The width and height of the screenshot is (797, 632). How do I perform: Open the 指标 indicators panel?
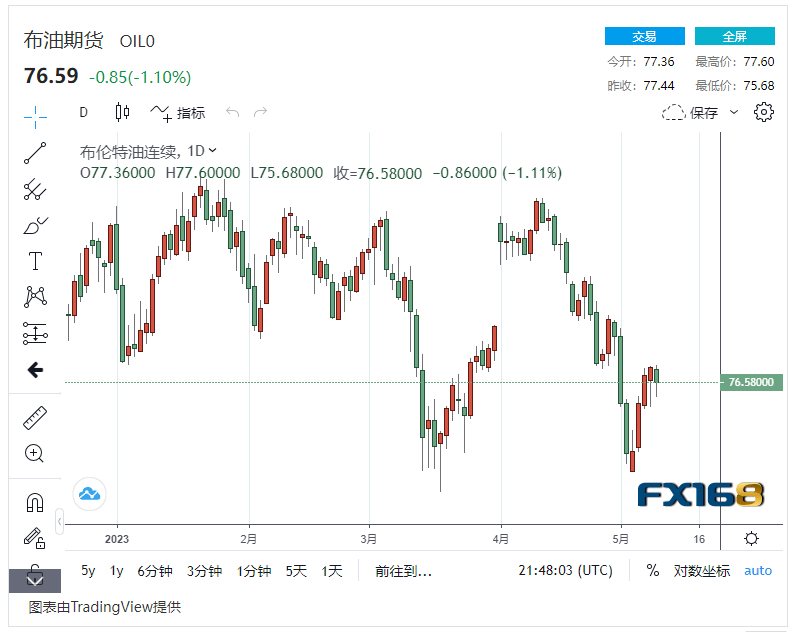(x=178, y=113)
